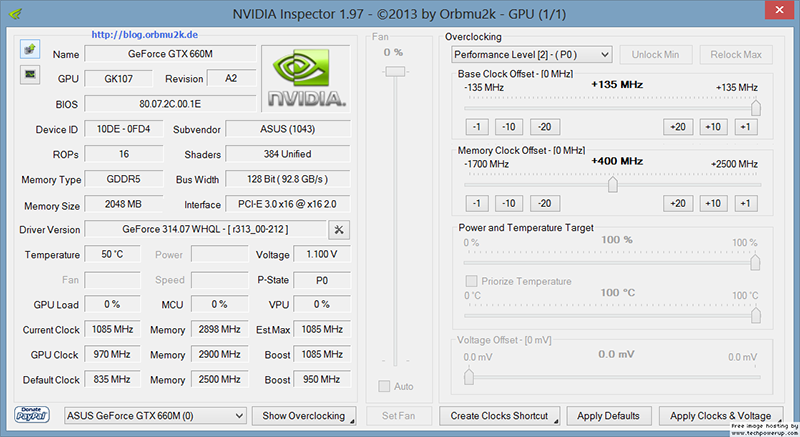This screenshot has height=437, width=800.
Task: Click the Est.Max value 1085 MHz
Action: click(x=322, y=329)
